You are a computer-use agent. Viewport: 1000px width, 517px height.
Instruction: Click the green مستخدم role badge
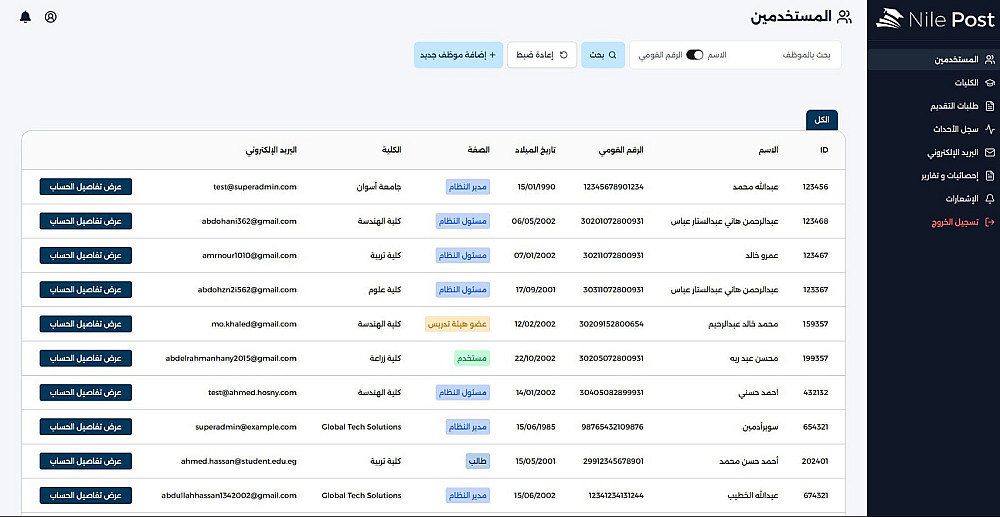472,358
